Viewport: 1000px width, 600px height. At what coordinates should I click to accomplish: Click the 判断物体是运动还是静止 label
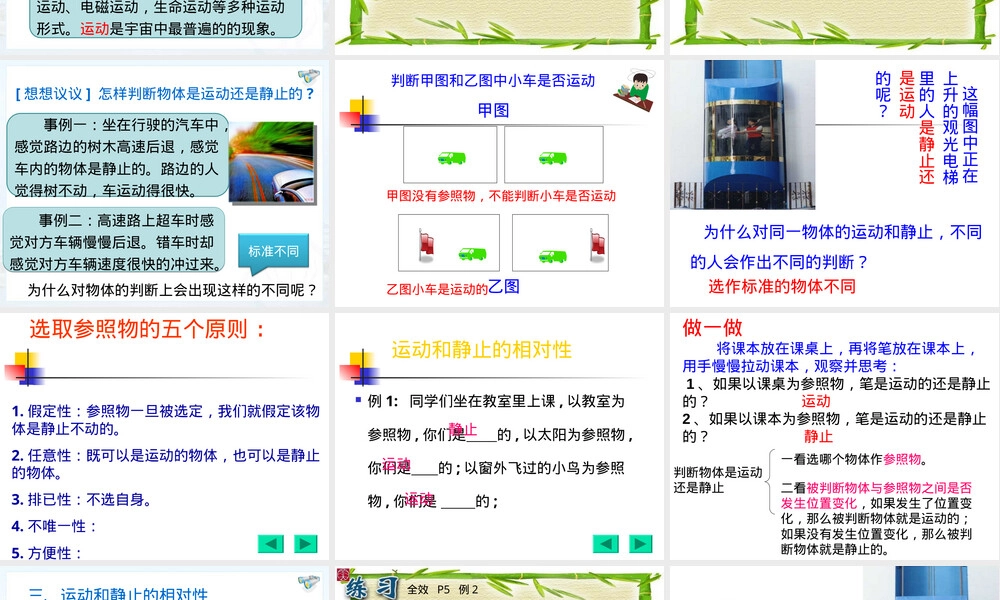[x=718, y=480]
